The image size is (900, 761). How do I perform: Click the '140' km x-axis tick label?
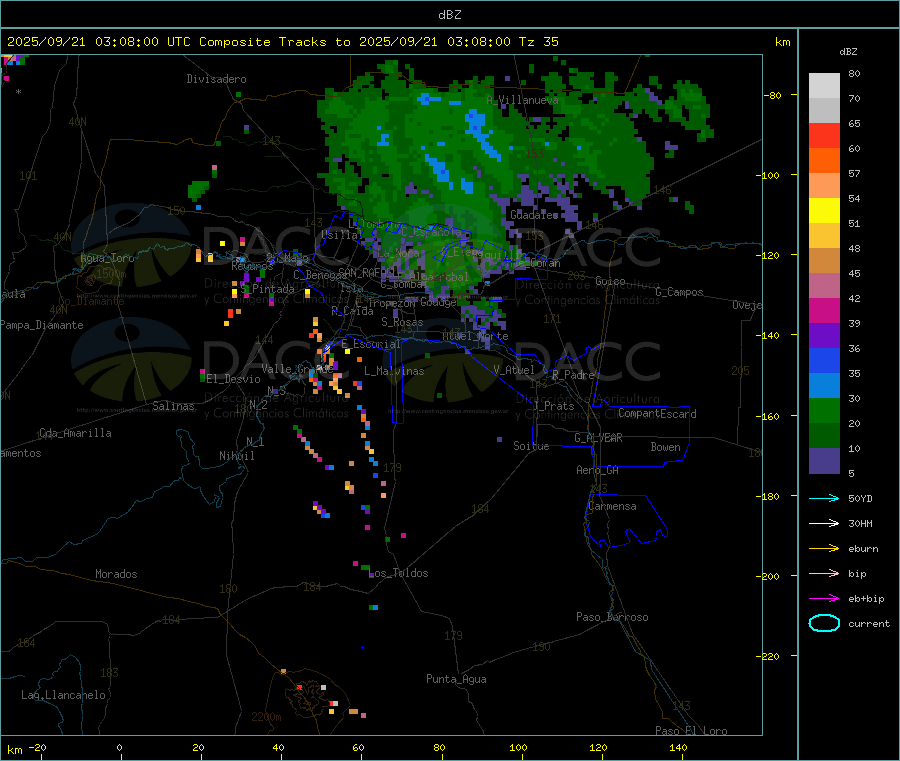coord(678,747)
